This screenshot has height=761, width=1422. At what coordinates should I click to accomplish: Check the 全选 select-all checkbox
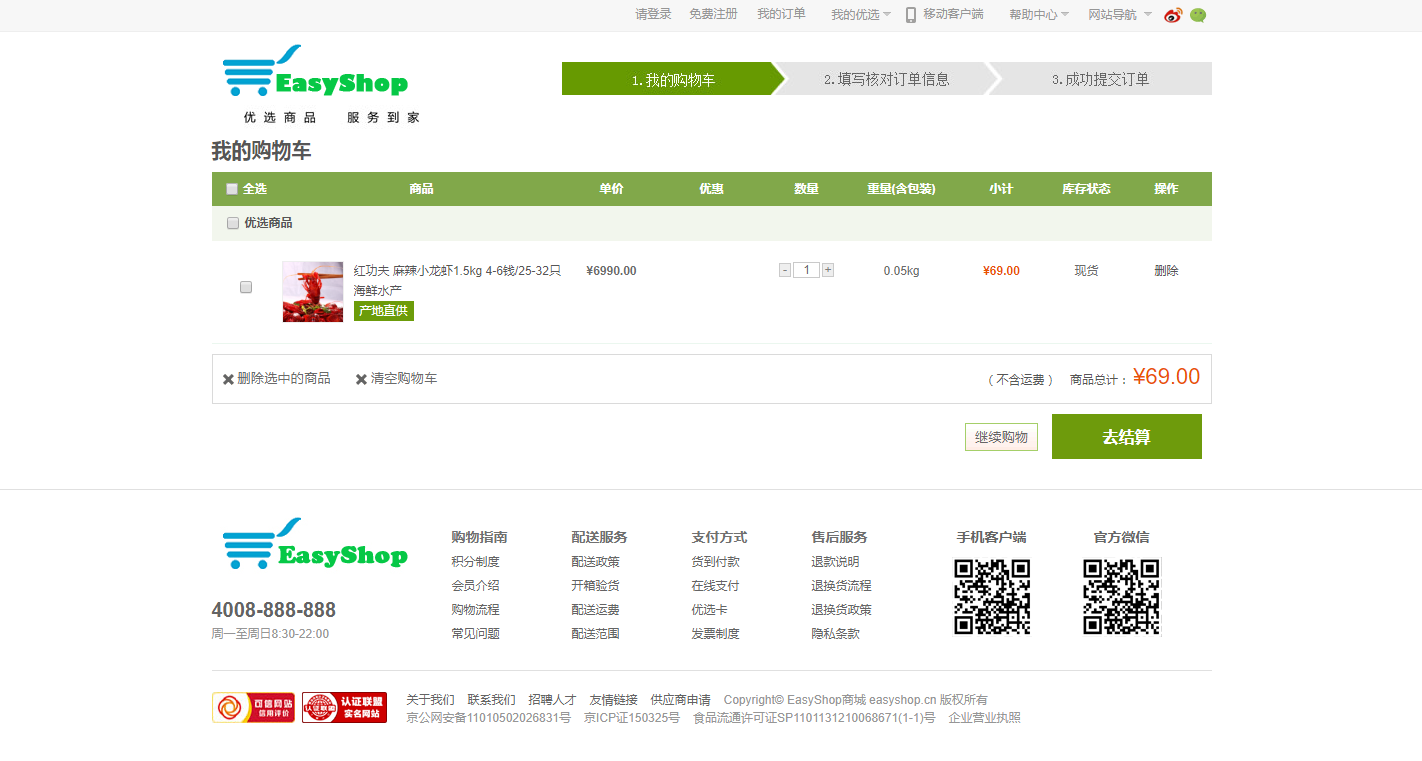(x=232, y=189)
